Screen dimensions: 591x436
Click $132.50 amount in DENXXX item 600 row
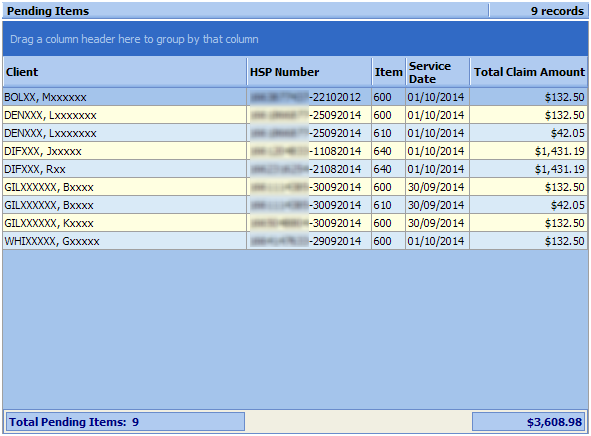(x=528, y=115)
